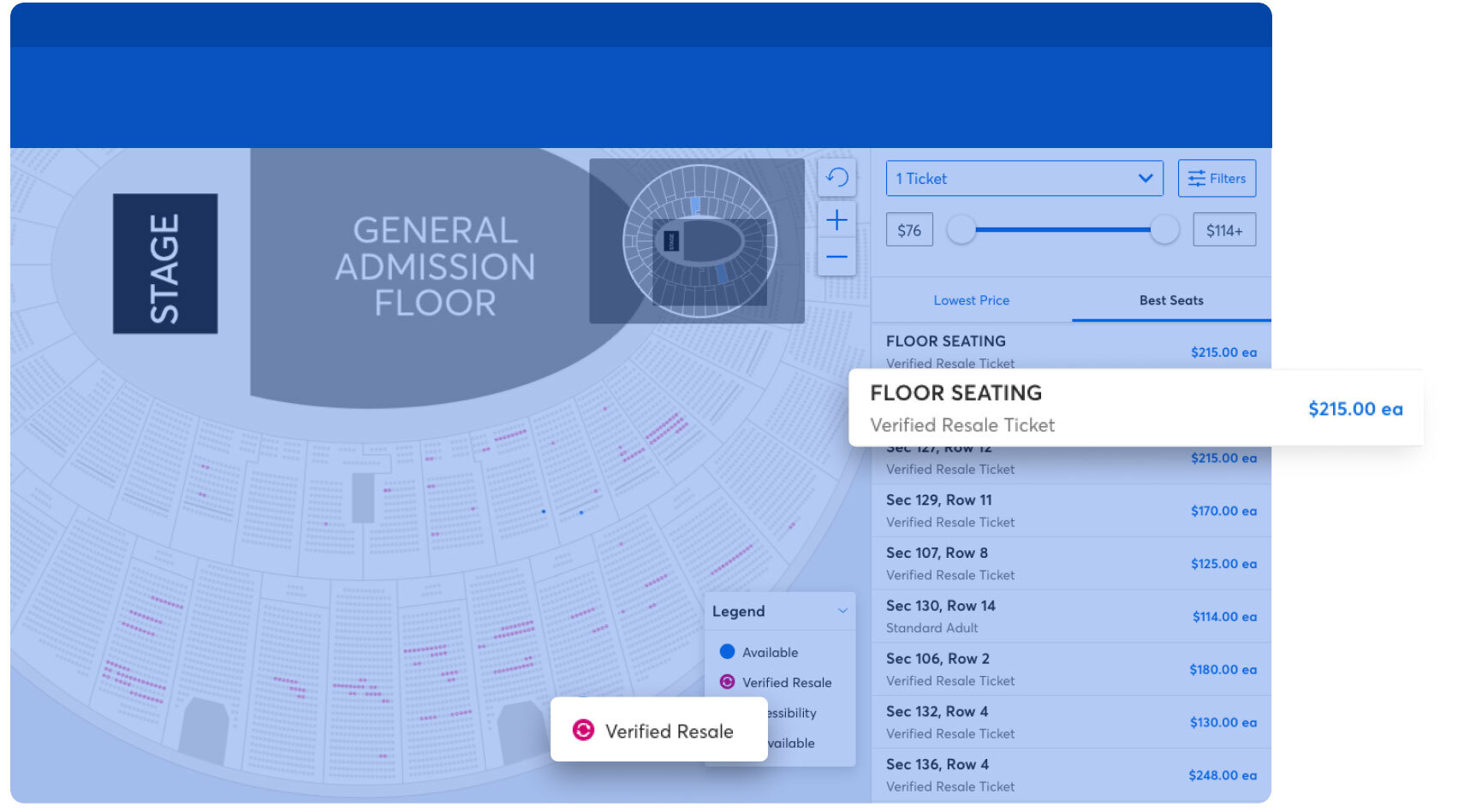Zoom in on the seating map

click(837, 220)
